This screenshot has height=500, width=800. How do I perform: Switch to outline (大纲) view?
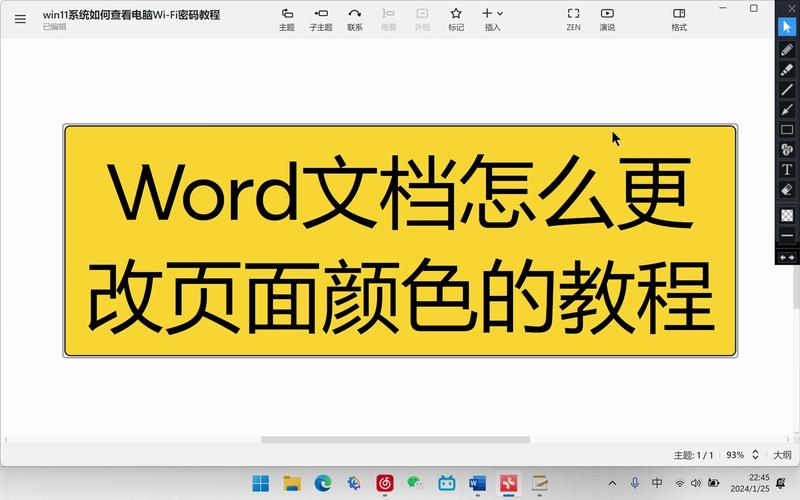(782, 455)
